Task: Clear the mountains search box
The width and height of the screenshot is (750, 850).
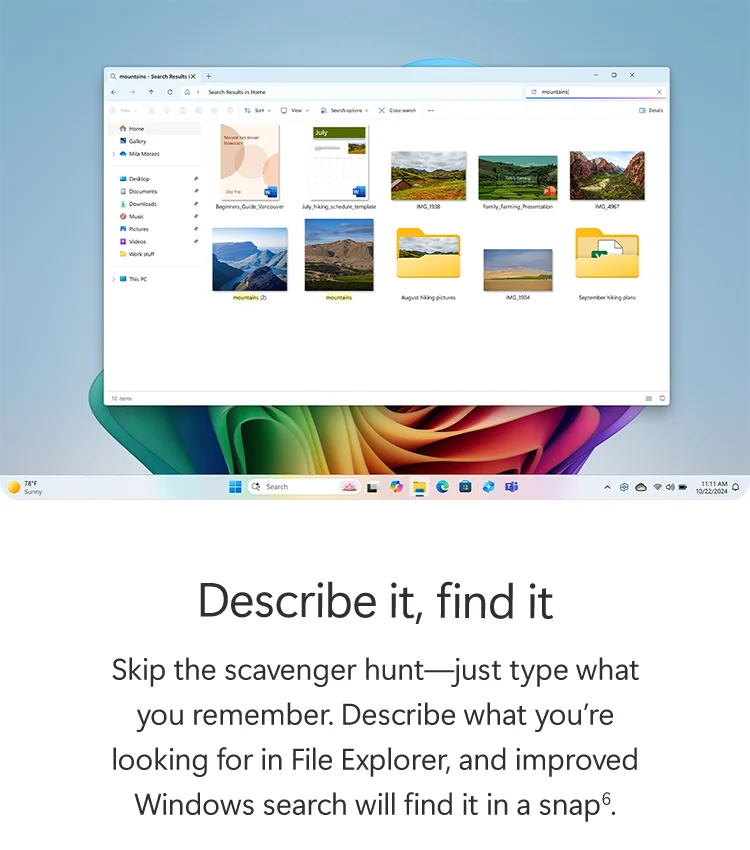Action: [659, 92]
